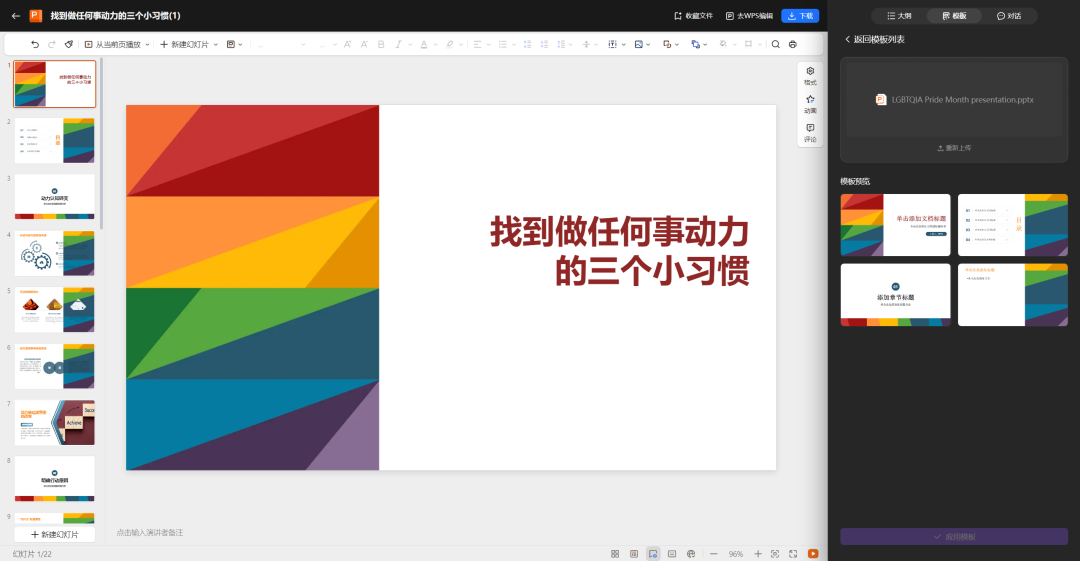Click the back arrow at top left
The height and width of the screenshot is (561, 1080).
click(15, 16)
